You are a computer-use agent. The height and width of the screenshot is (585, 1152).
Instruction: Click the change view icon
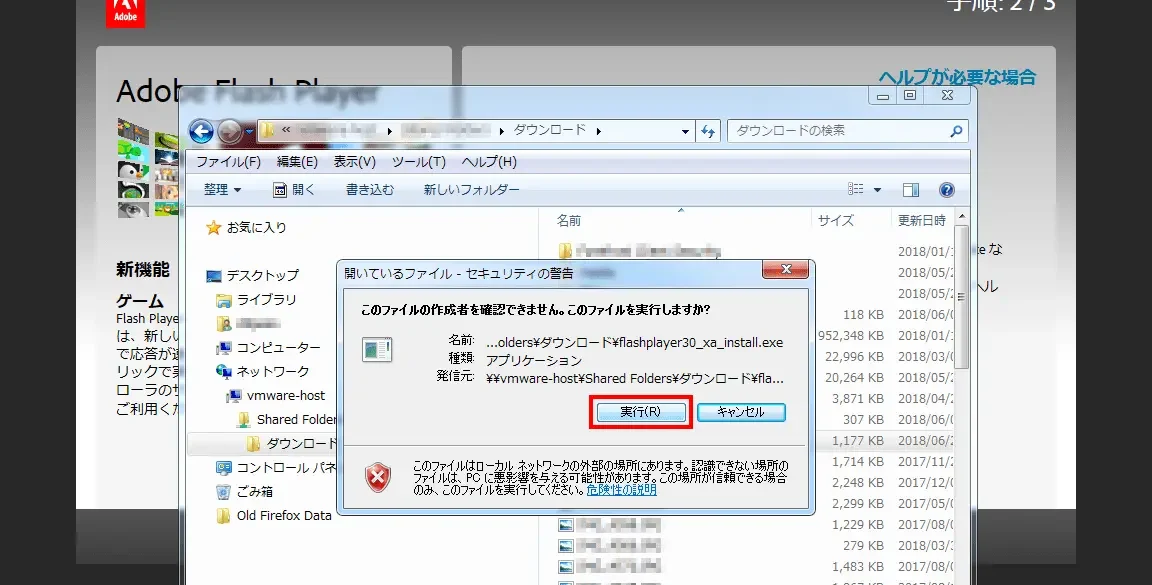[856, 190]
